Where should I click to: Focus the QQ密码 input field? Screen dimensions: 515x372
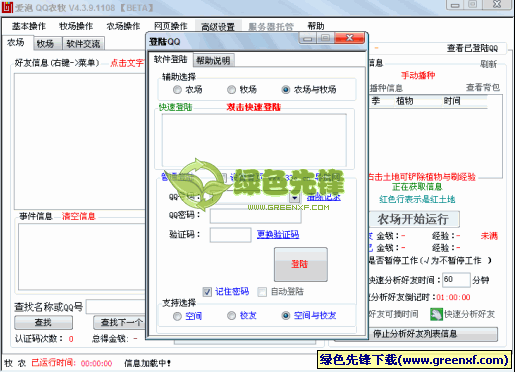256,216
